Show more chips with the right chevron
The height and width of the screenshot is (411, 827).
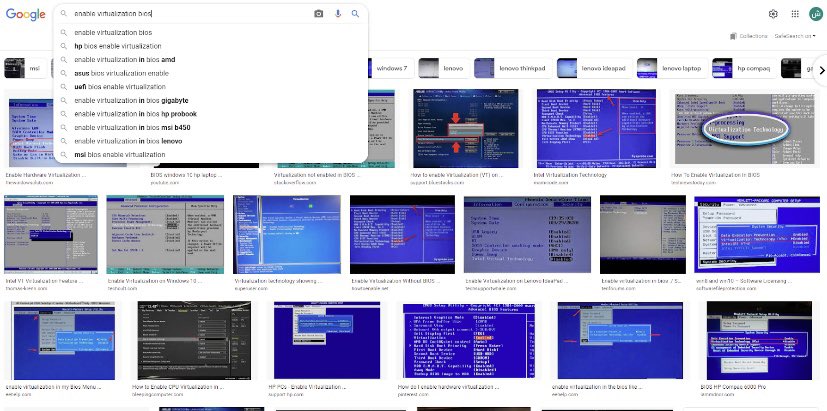pyautogui.click(x=821, y=70)
